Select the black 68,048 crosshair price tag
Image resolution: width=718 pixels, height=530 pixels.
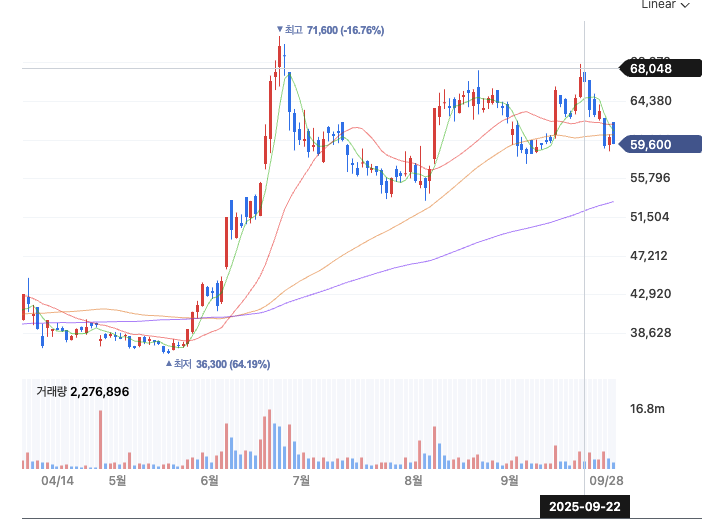(650, 69)
